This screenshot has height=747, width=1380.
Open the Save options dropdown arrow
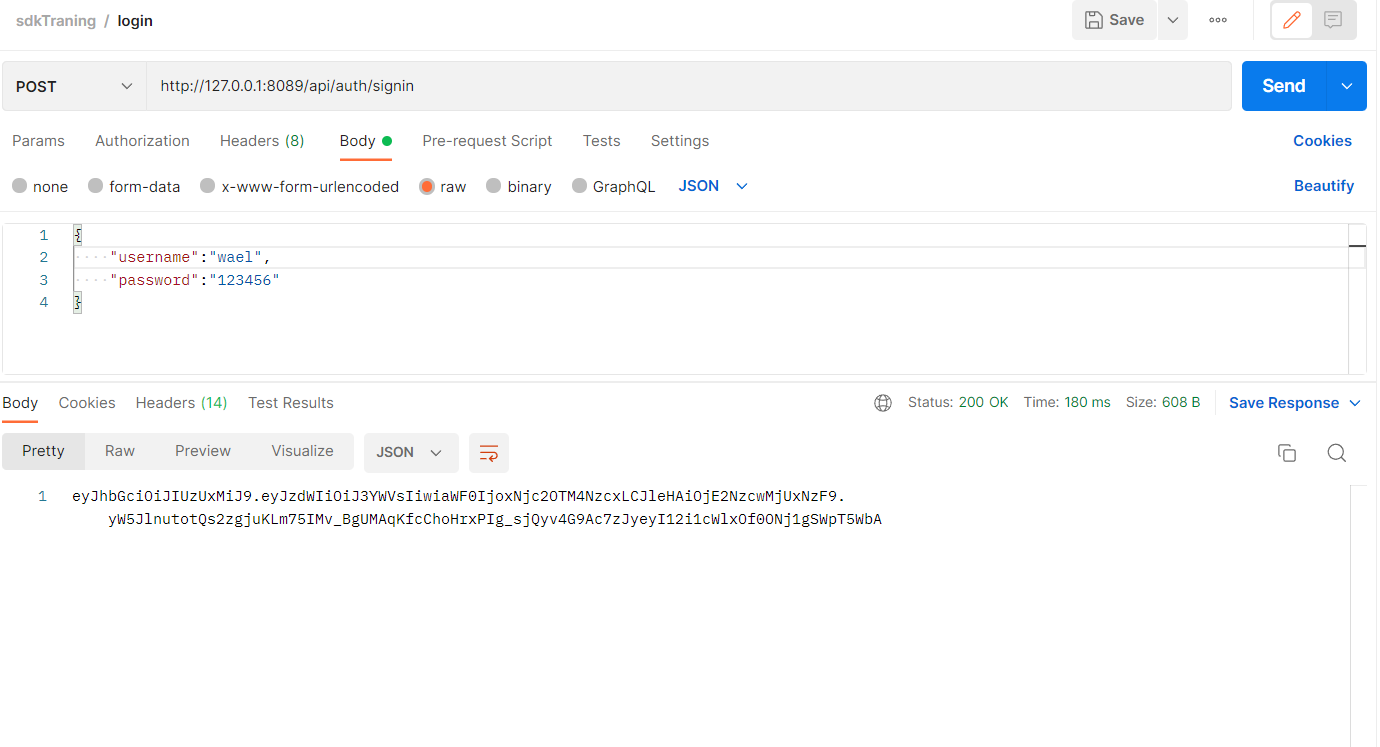pyautogui.click(x=1173, y=20)
